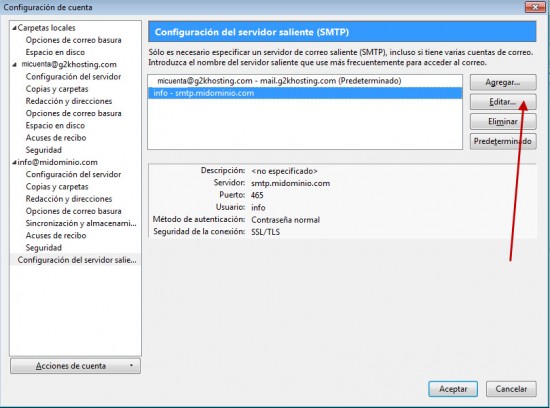The image size is (550, 408).
Task: Open Sincronización y almacenamiento settings
Action: point(81,223)
